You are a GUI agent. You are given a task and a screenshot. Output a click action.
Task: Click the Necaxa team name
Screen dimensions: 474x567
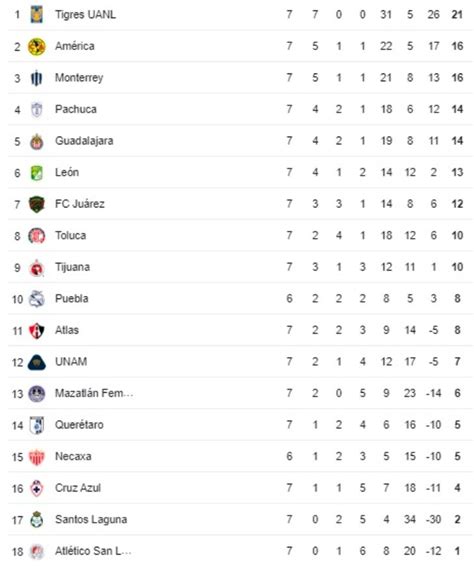point(73,456)
